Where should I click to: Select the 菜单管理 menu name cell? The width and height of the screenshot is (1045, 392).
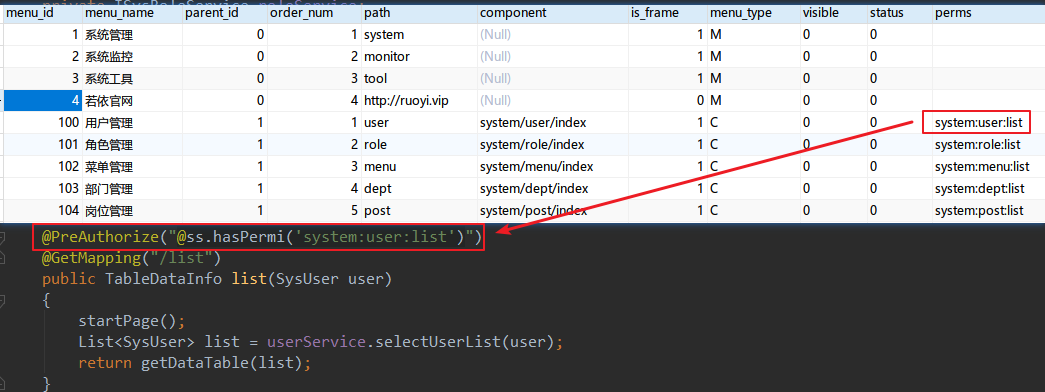pos(132,167)
